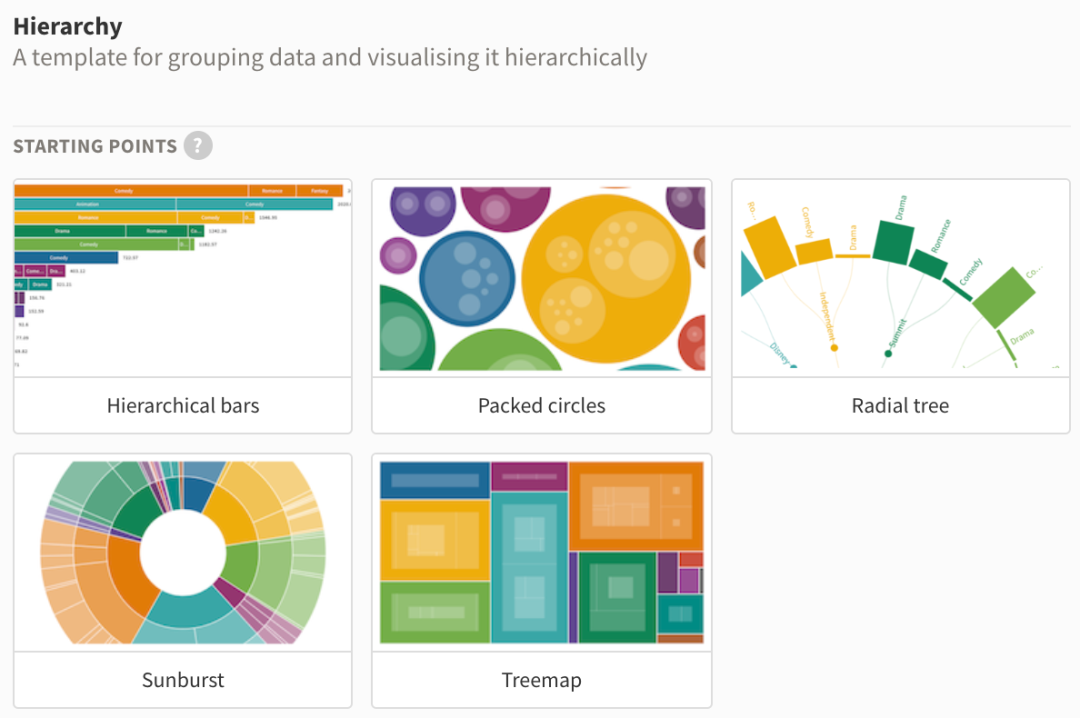The width and height of the screenshot is (1080, 718).
Task: Click the "Hierarchical bars" caption label
Action: pos(183,406)
